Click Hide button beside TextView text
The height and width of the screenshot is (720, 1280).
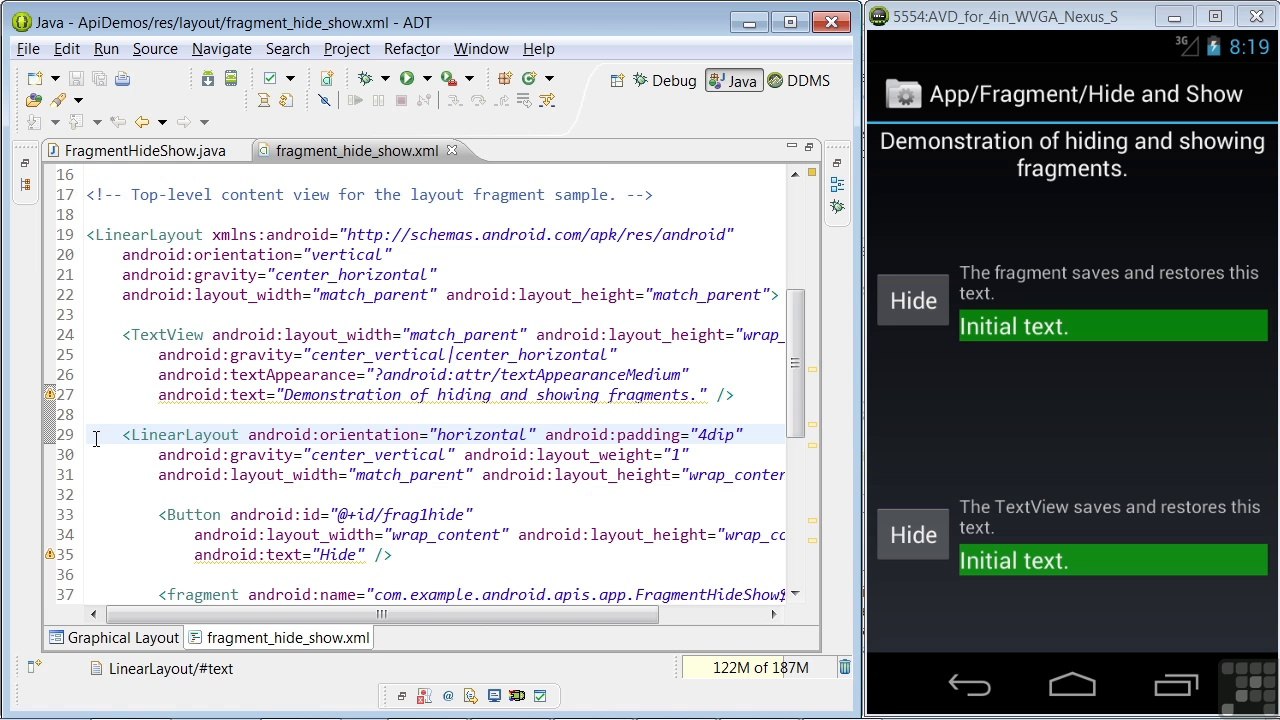[913, 535]
